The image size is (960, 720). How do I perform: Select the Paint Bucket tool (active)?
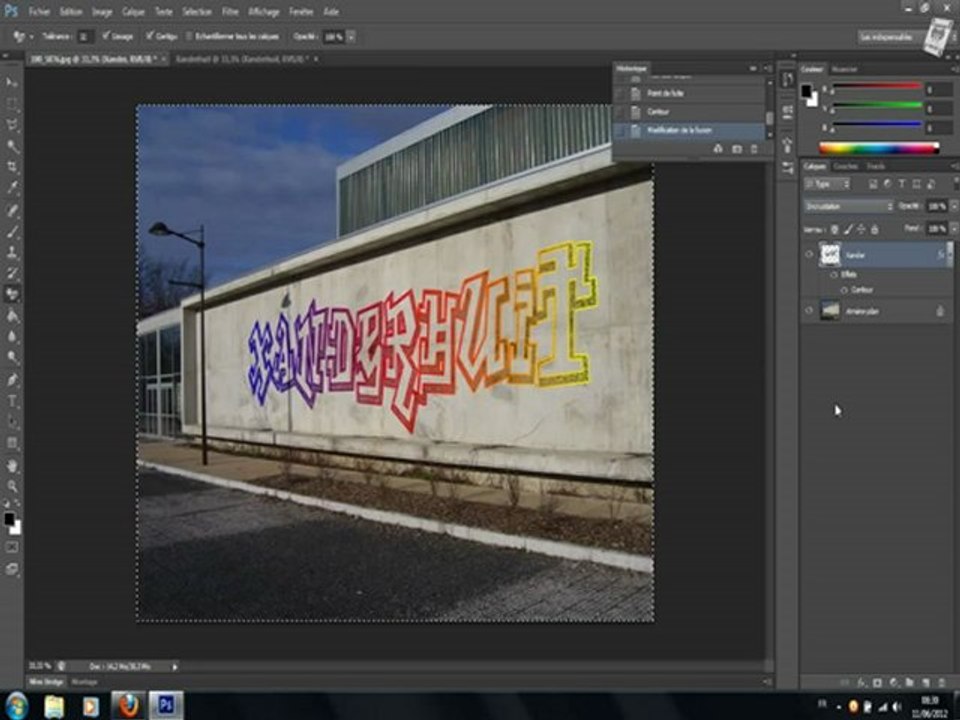click(12, 294)
